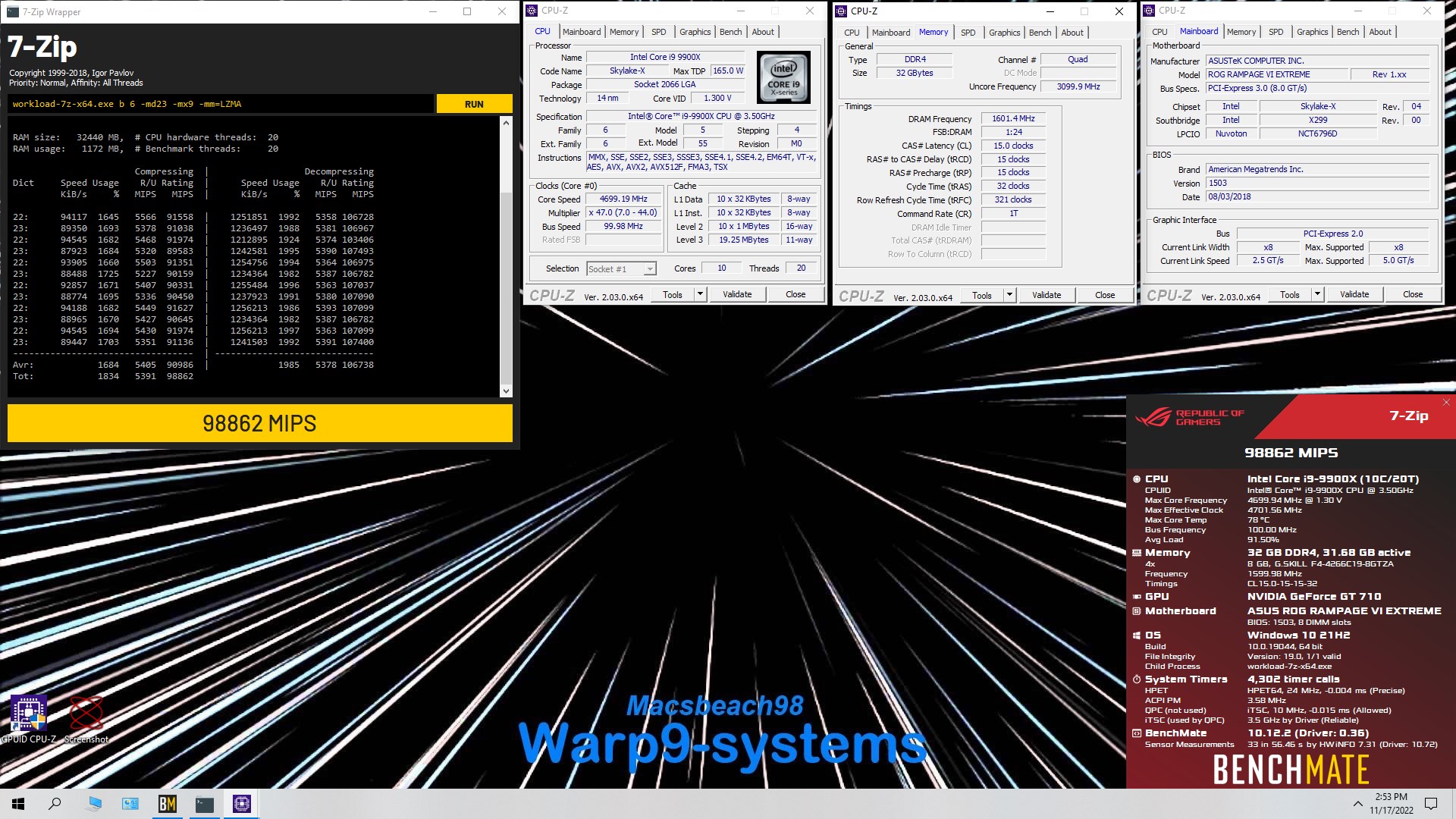
Task: Expand Tools dropdown arrow in Memory CPU-Z
Action: click(1009, 295)
